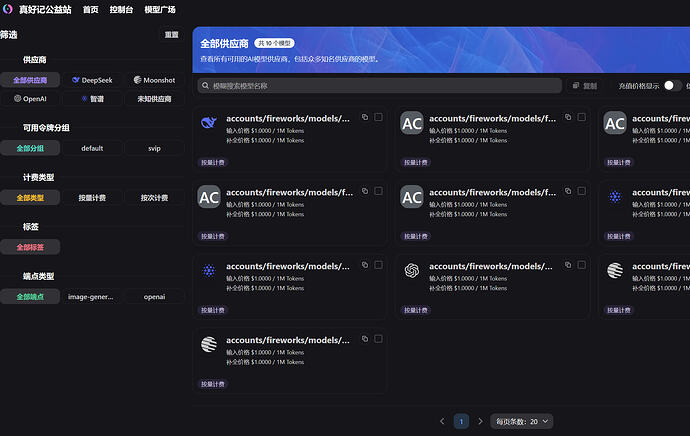Click the Moonshot striped icon on the last-row card
The image size is (690, 436).
[209, 344]
